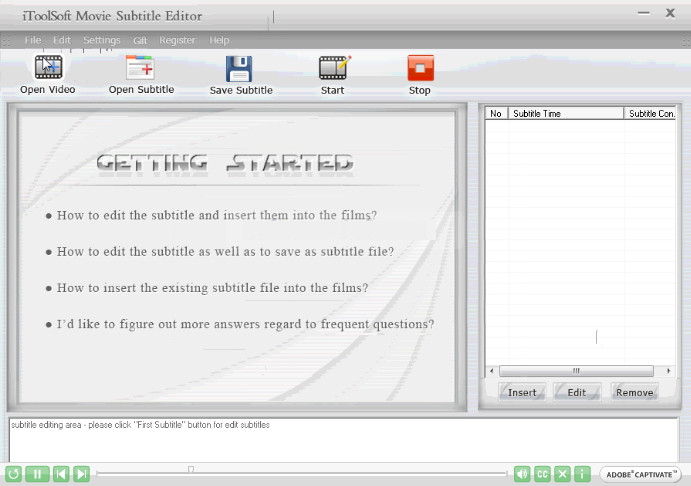Click the subtitle list horizontal scrollbar thumb
691x486 pixels.
pyautogui.click(x=576, y=371)
